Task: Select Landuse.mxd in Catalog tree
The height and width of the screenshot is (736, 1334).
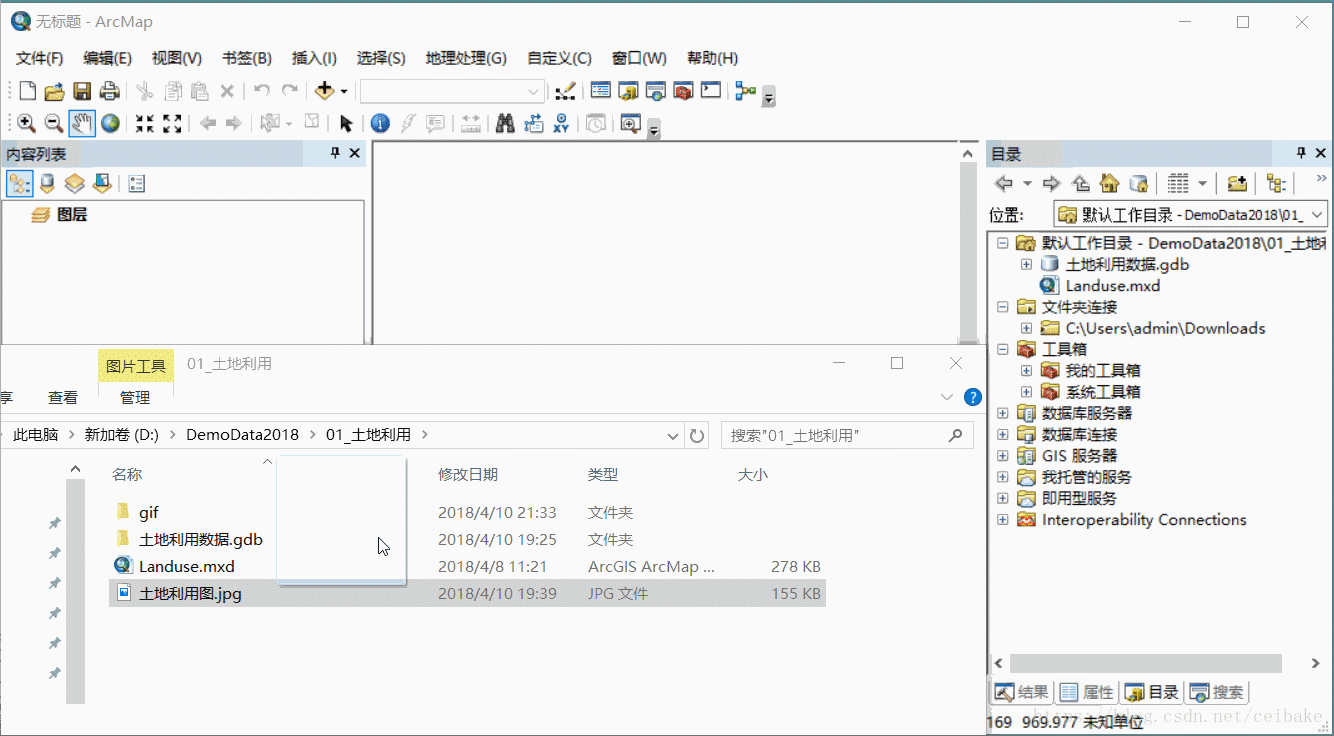Action: coord(1113,286)
